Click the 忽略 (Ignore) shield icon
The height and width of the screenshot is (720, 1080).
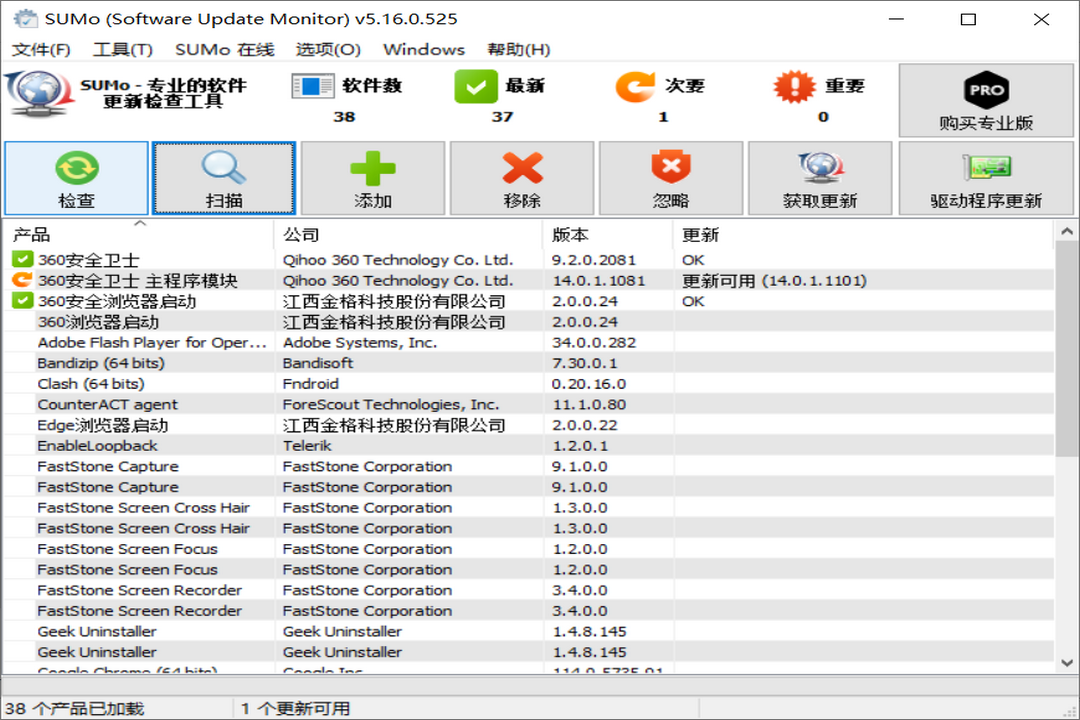coord(671,168)
